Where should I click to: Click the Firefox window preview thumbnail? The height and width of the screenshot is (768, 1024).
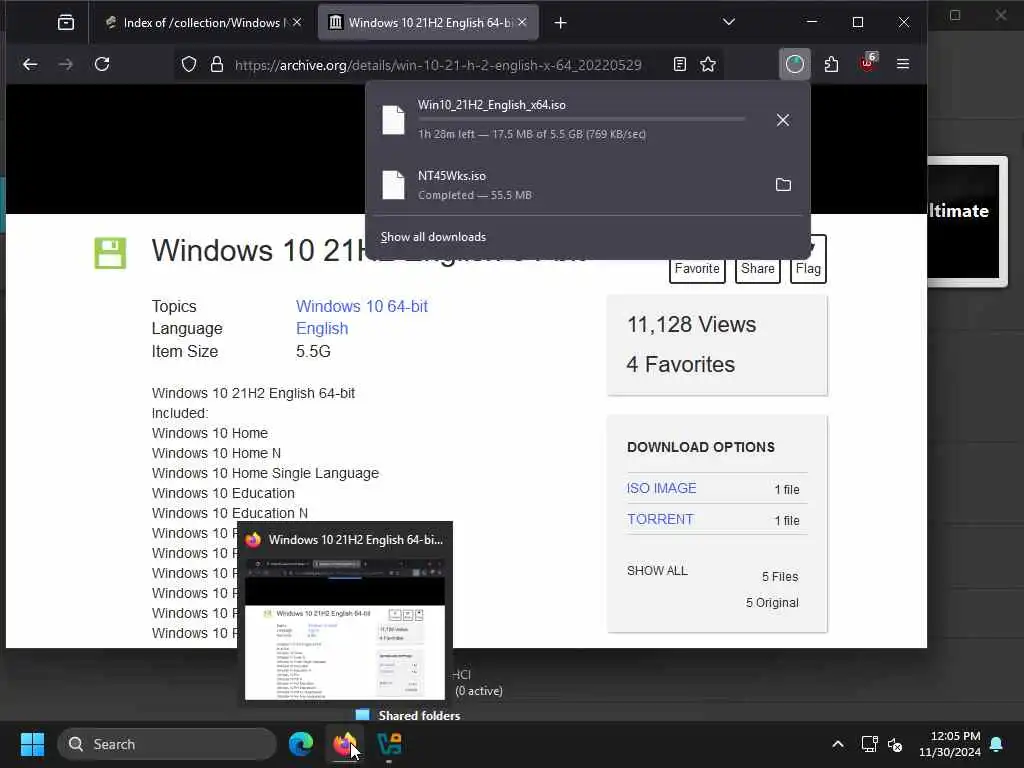pos(345,628)
